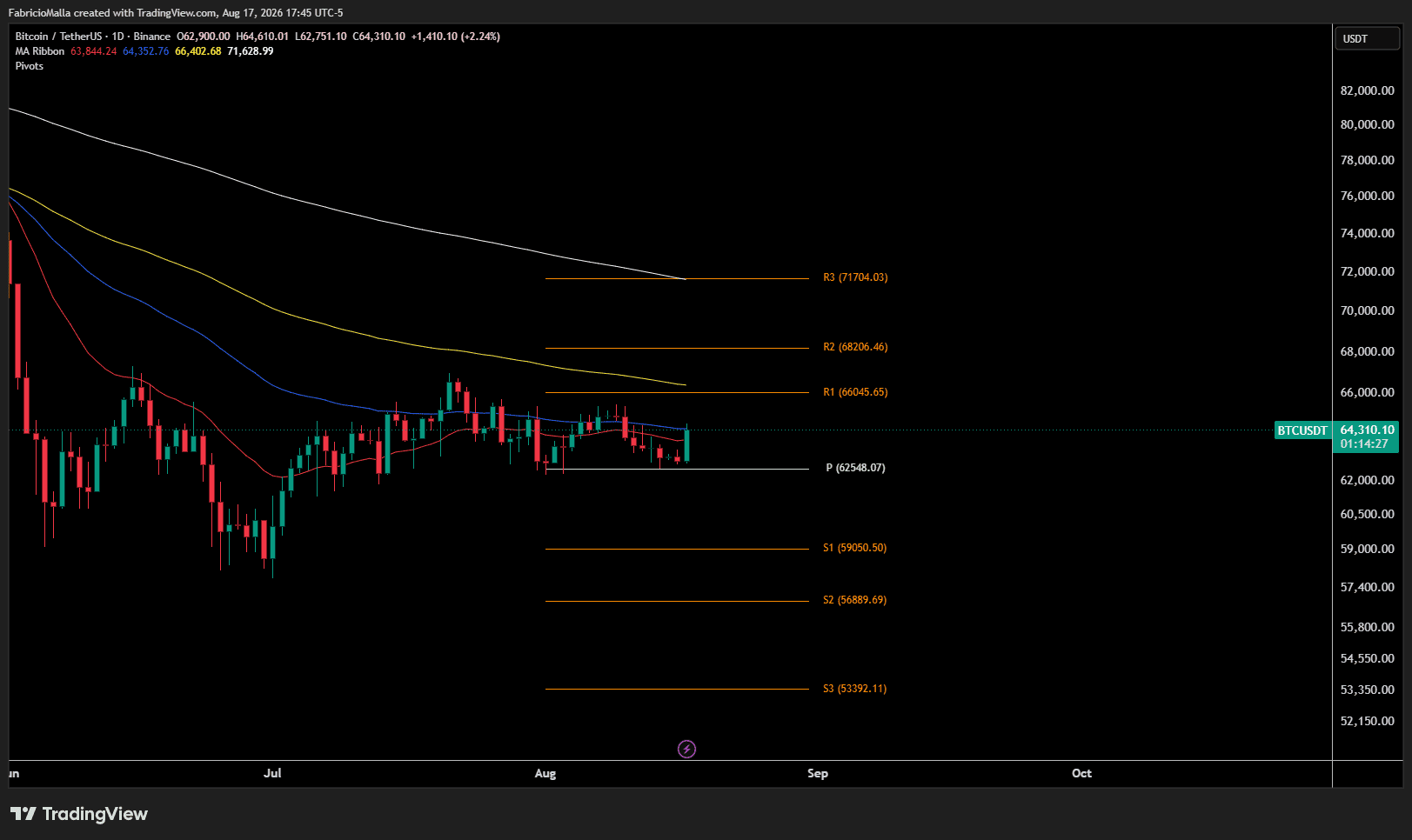
Task: Click the lightning bolt event icon
Action: pos(686,749)
